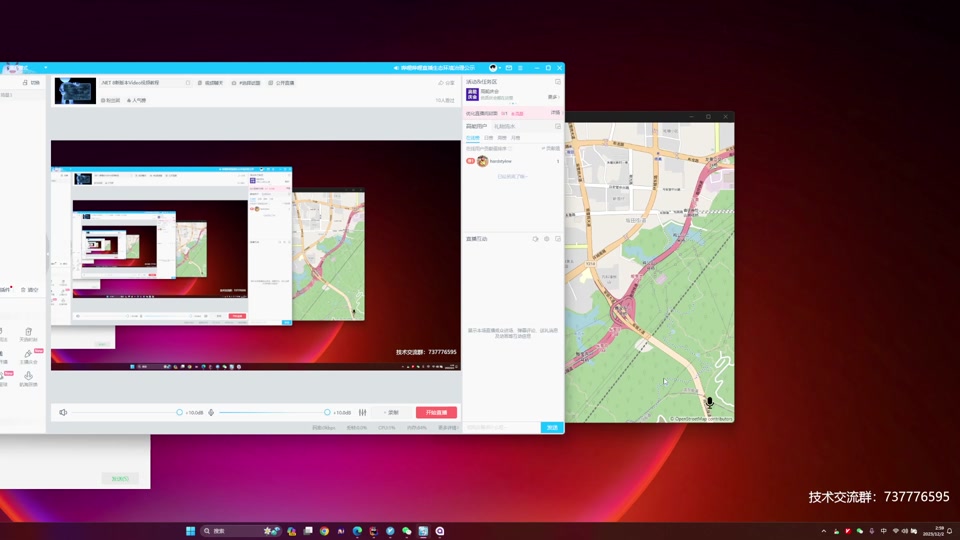Expand 详情 on the pink task banner
Screen dimensions: 960x540
pyautogui.click(x=555, y=113)
